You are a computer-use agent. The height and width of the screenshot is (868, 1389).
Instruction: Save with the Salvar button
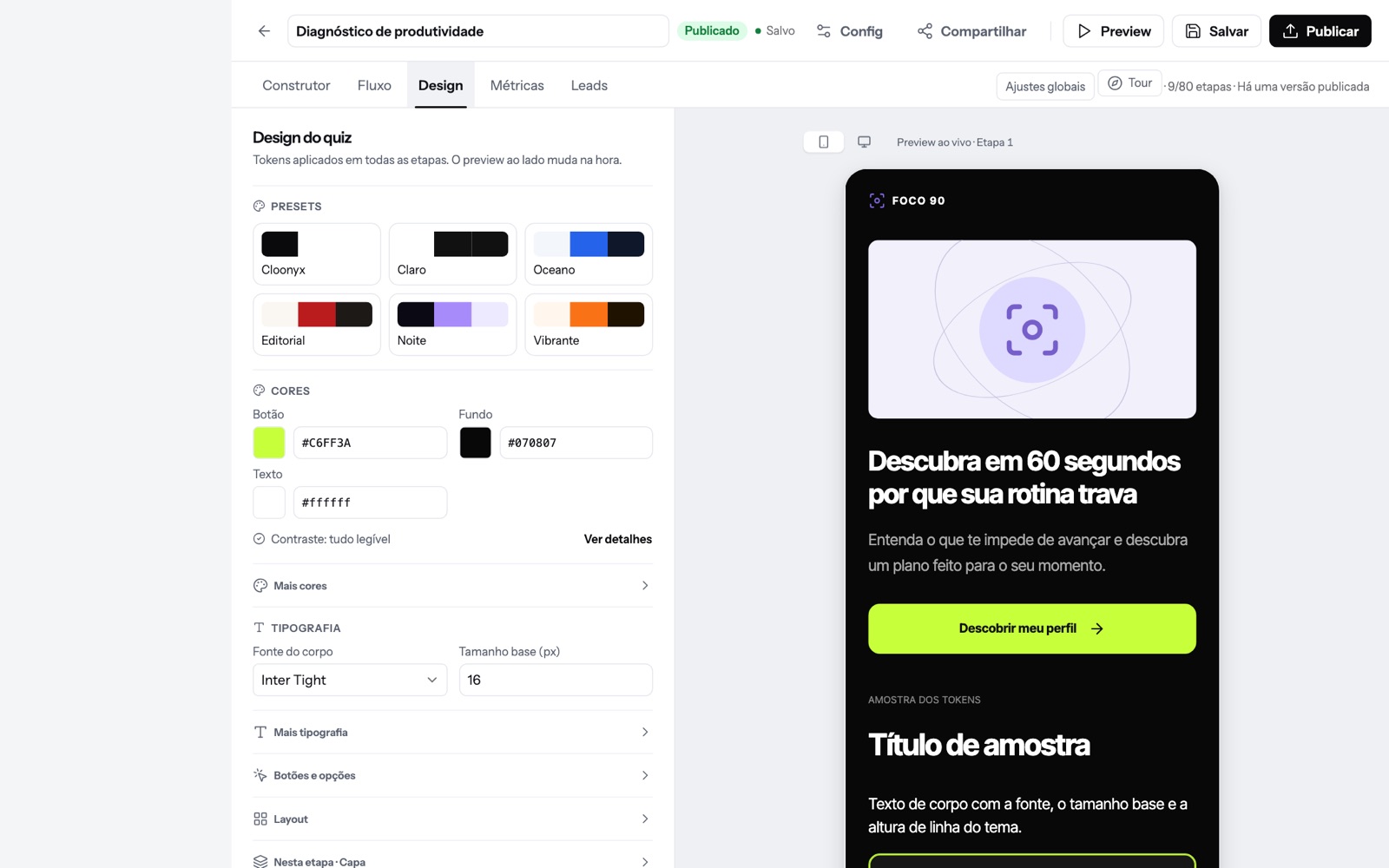1216,31
